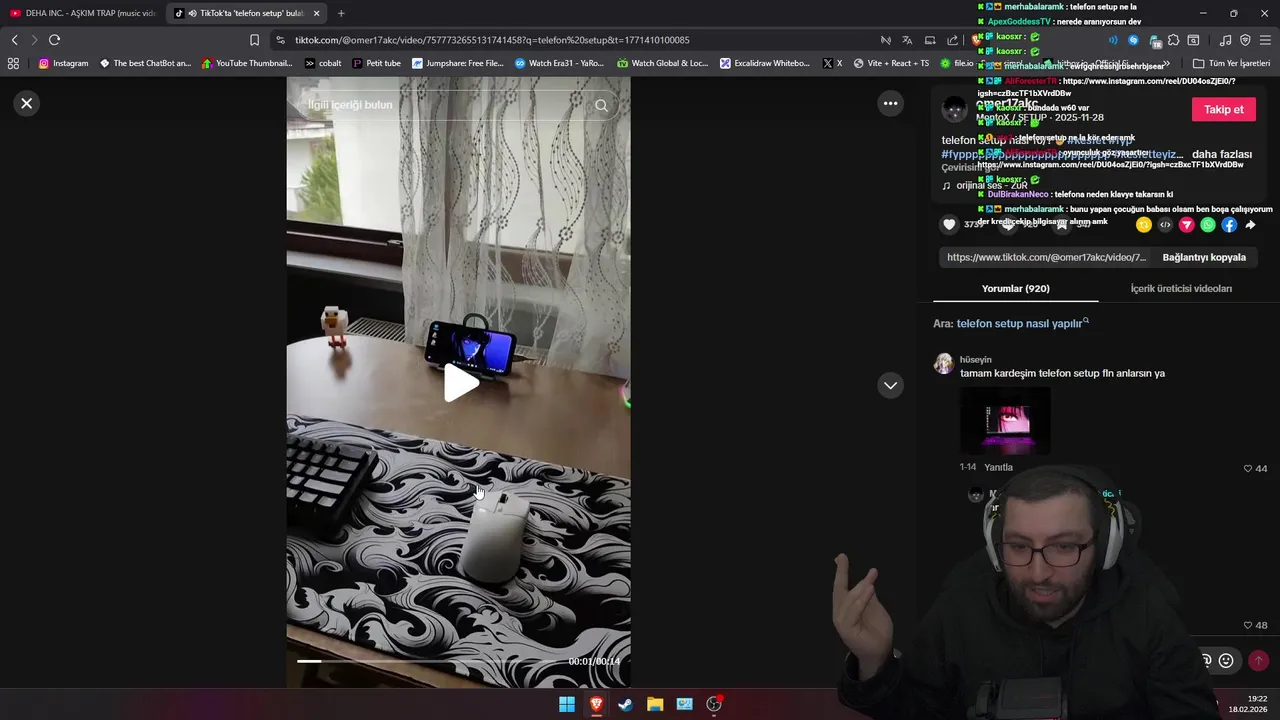The image size is (1280, 720).
Task: Open 'Tüm Yer İşaretleri' bookmarks folder
Action: tap(1232, 63)
